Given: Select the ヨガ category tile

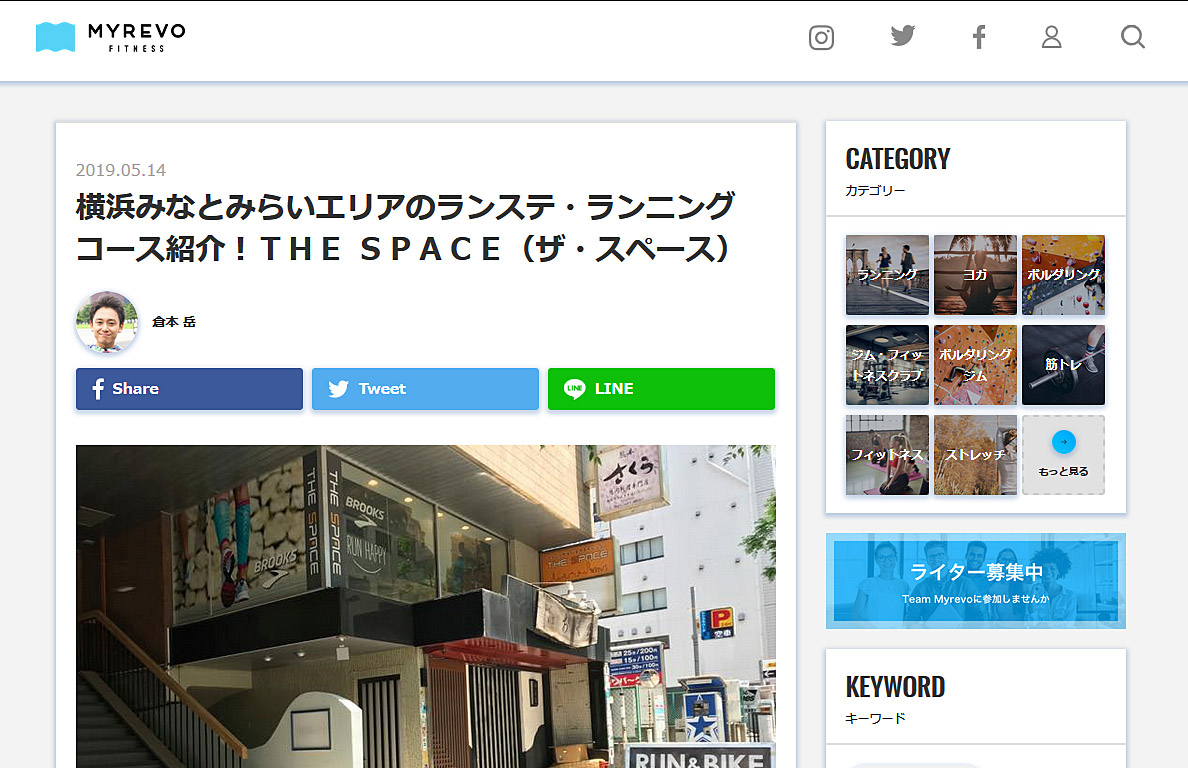Looking at the screenshot, I should click(x=975, y=275).
